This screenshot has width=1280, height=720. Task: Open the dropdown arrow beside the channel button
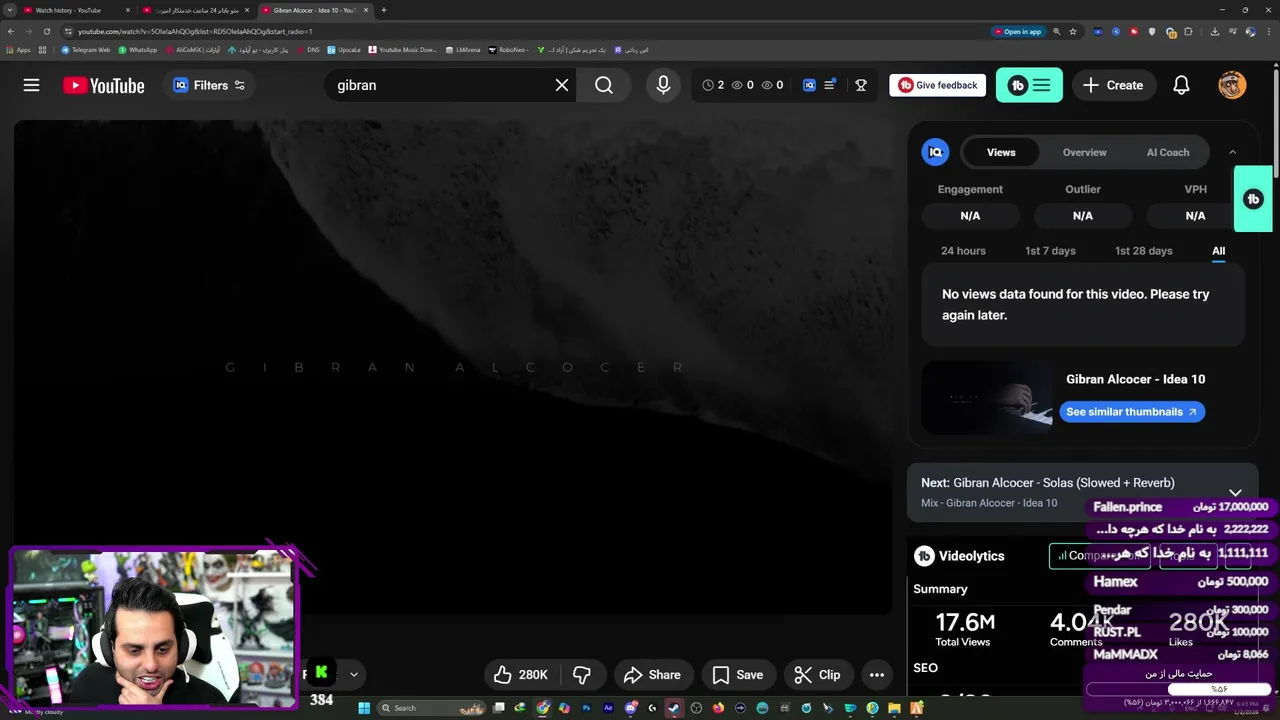(353, 675)
